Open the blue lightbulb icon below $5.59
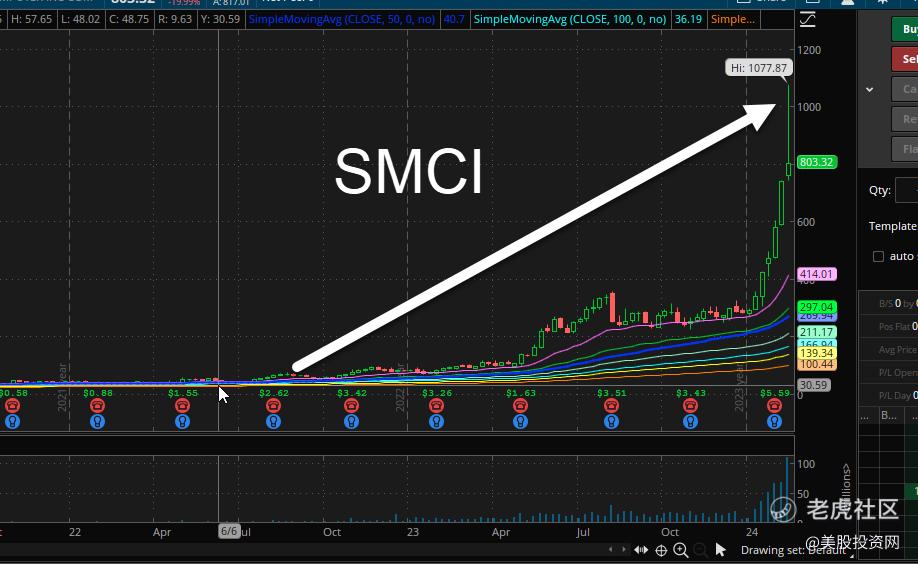 pos(775,421)
